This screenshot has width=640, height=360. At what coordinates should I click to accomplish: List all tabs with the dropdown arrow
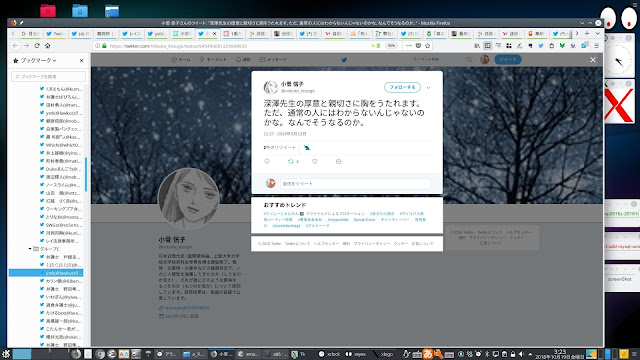point(597,33)
